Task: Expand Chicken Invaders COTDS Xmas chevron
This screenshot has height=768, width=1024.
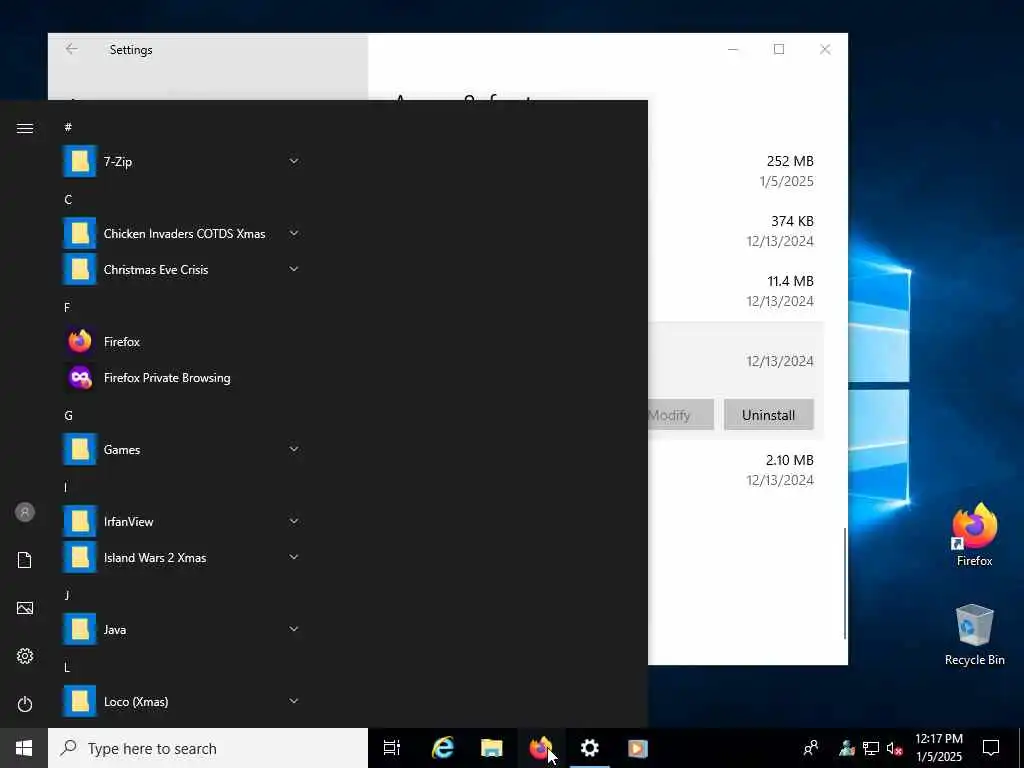Action: [x=294, y=233]
